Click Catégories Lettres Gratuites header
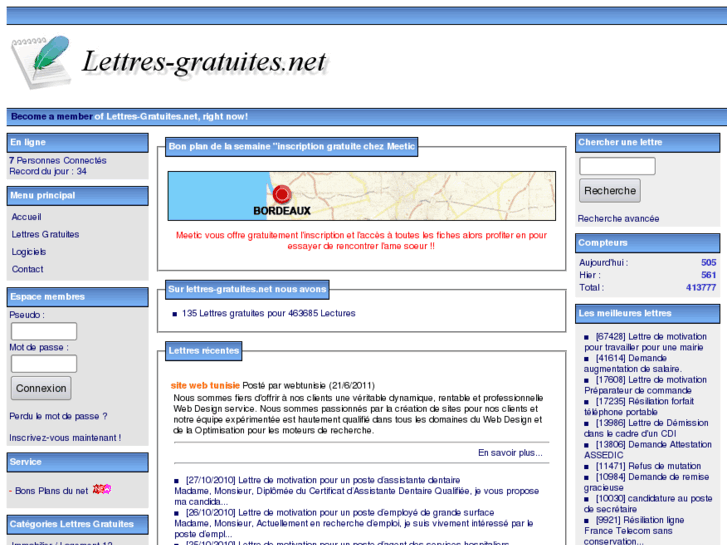This screenshot has width=727, height=545. [77, 525]
